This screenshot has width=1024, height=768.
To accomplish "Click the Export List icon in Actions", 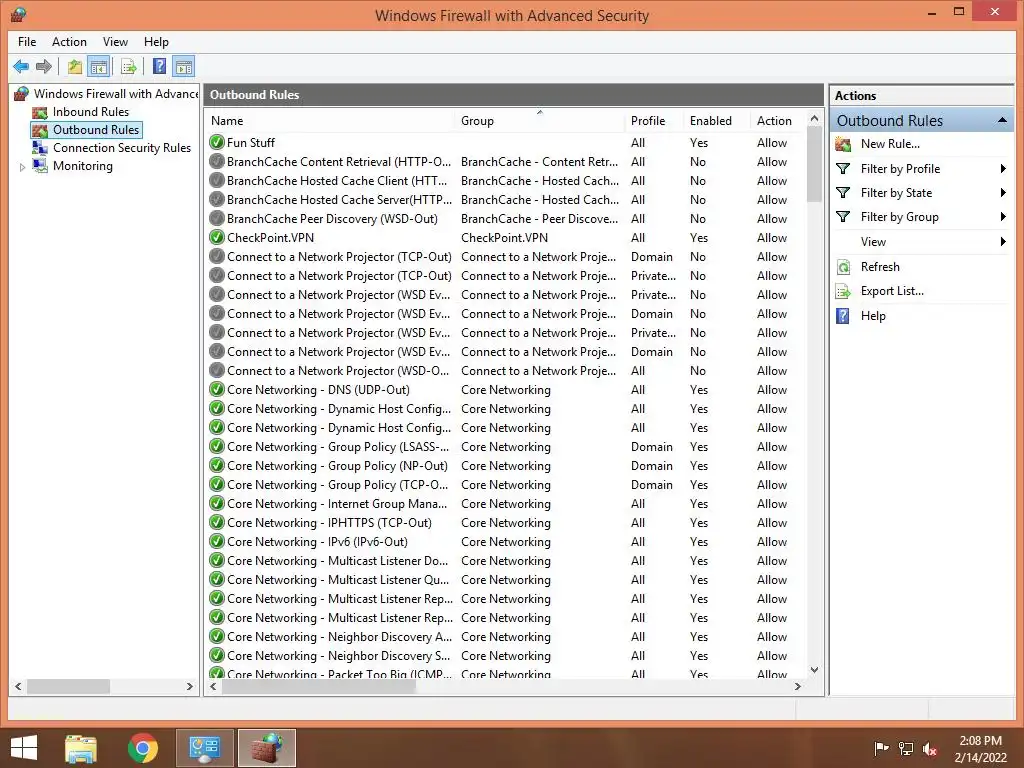I will coord(843,291).
